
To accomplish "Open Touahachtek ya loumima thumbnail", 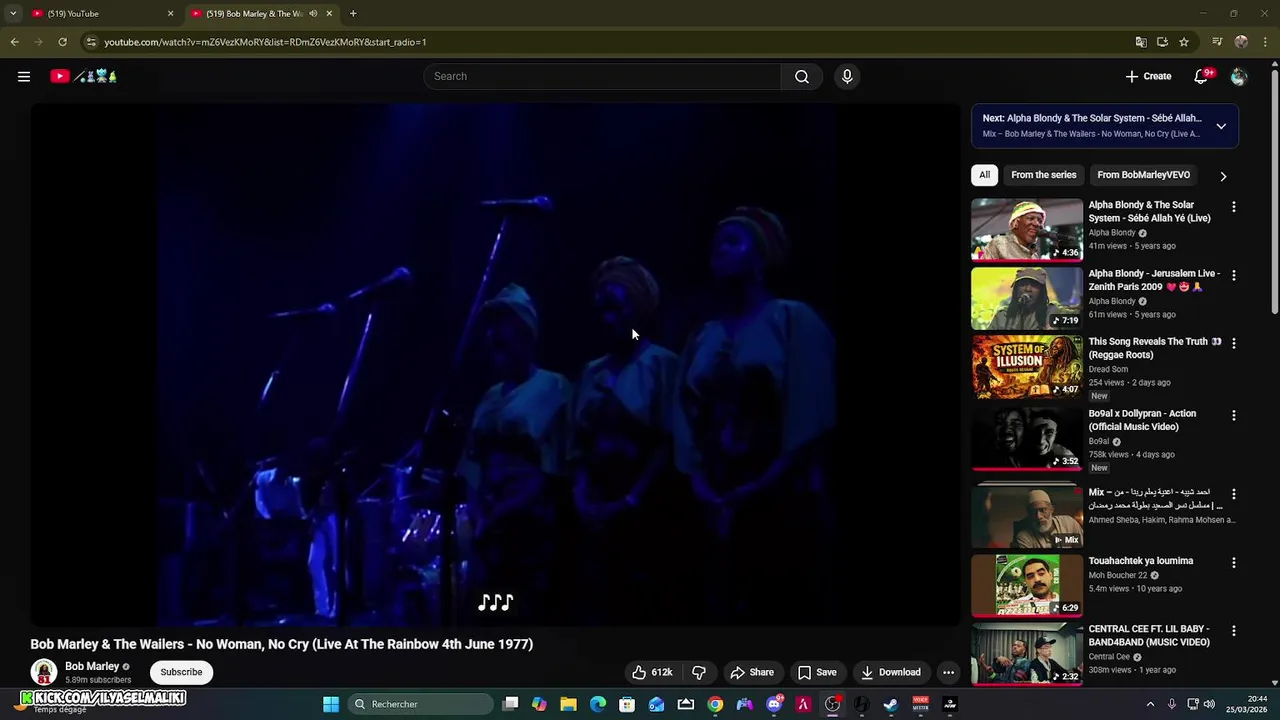I will (x=1027, y=586).
